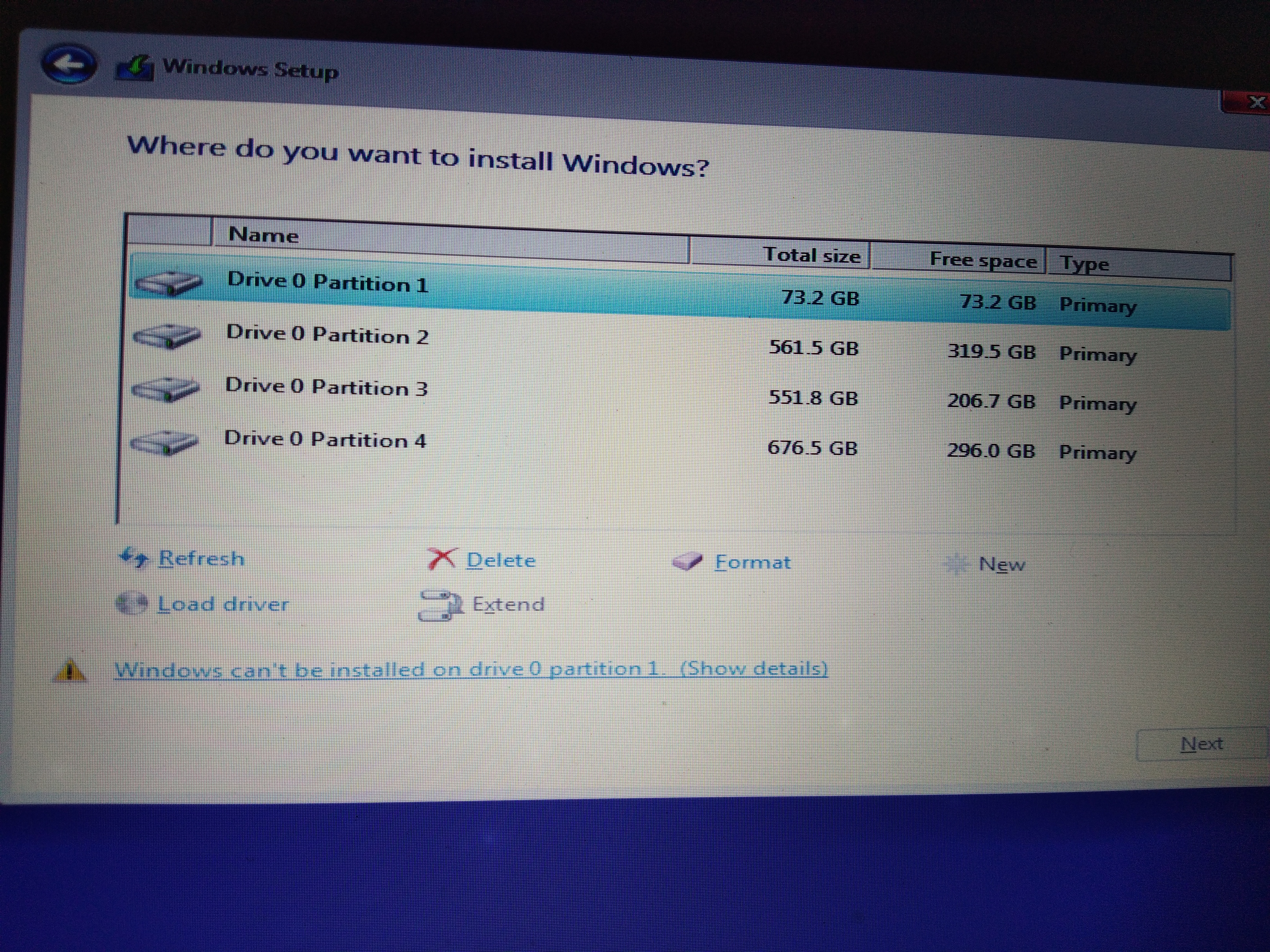This screenshot has width=1270, height=952.
Task: Click the Extend partition icon
Action: (441, 606)
